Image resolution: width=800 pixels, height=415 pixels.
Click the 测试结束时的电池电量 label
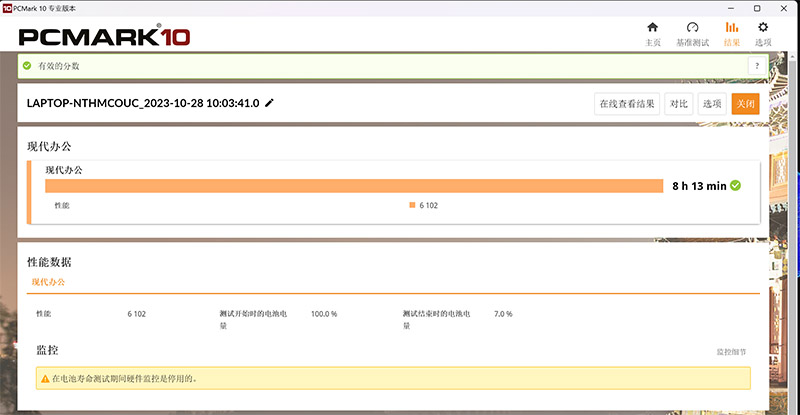click(x=436, y=320)
